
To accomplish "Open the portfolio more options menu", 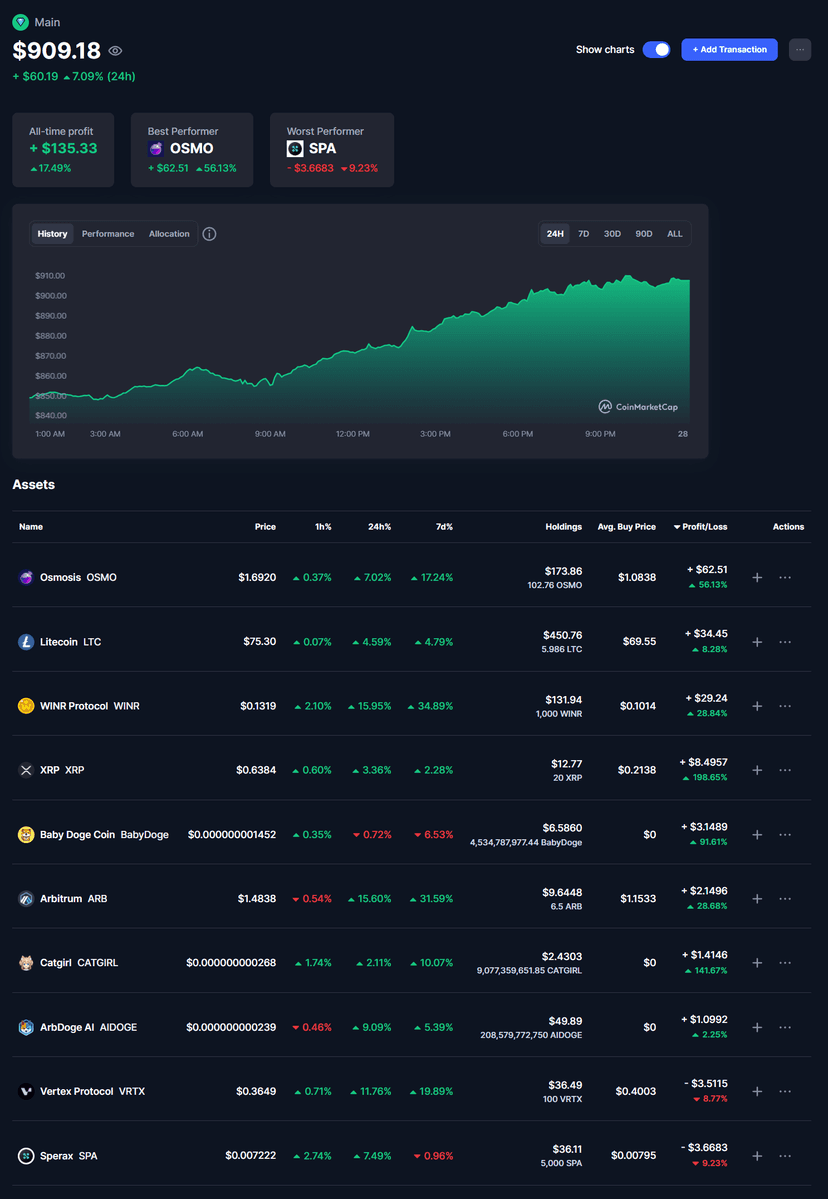I will 800,49.
